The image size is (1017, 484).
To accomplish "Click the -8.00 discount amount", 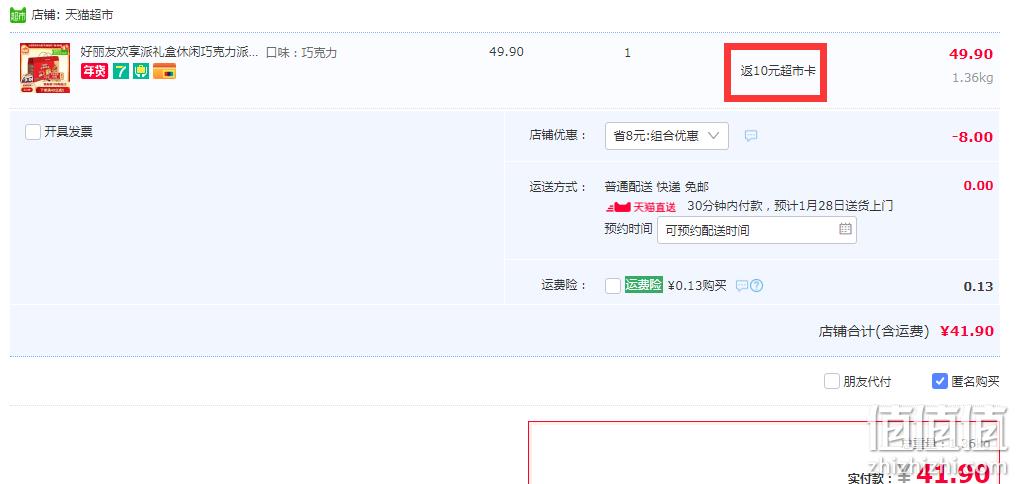I will 972,137.
